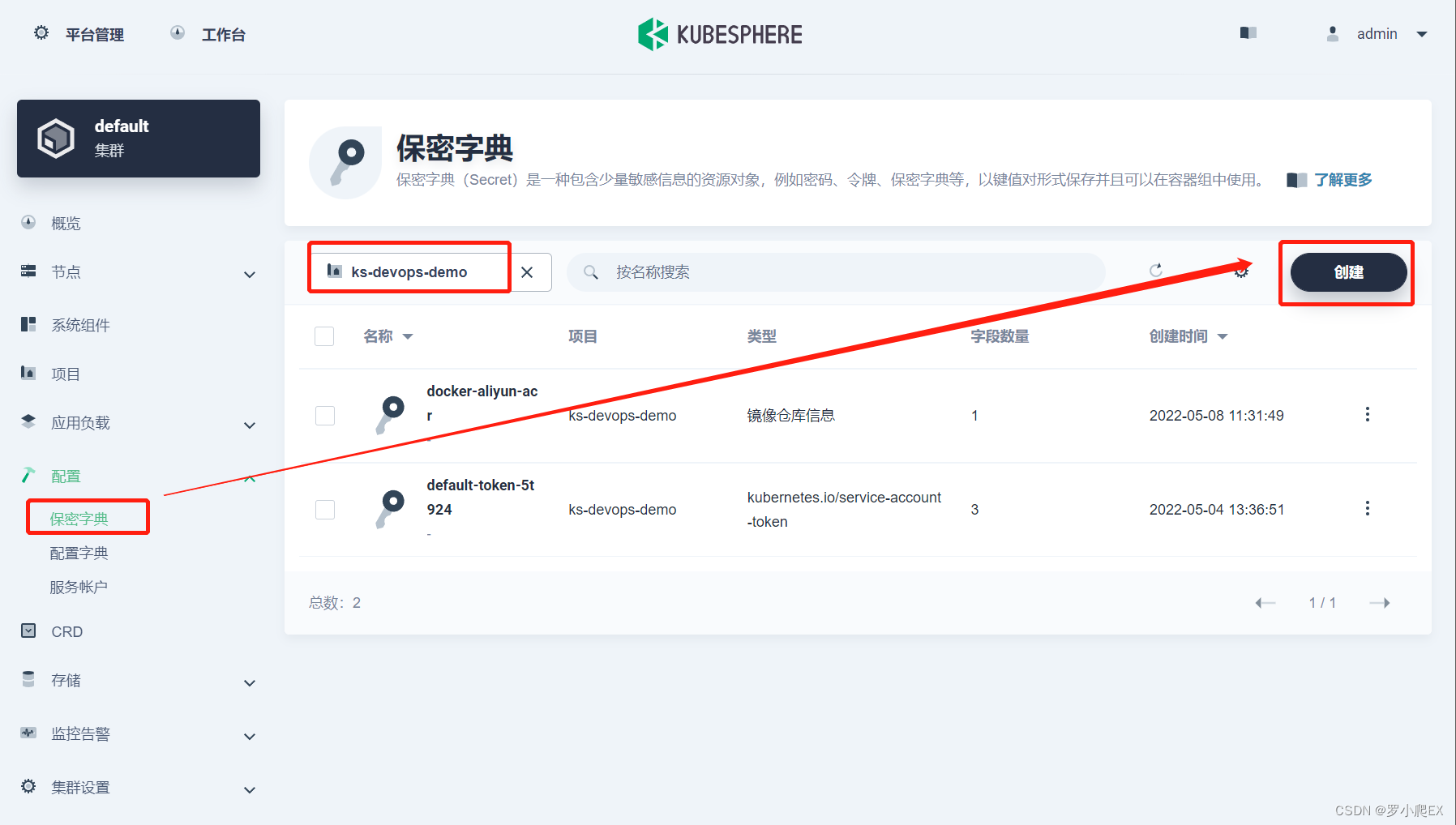Click the 平台管理 gear icon

tap(41, 33)
